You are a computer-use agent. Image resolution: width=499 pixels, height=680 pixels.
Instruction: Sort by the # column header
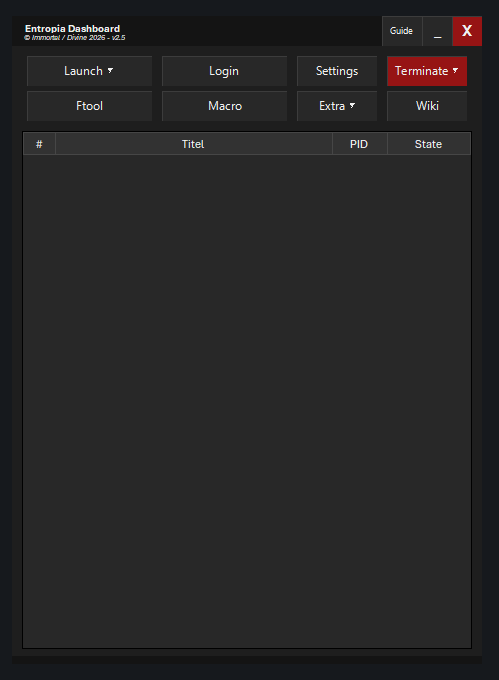39,144
